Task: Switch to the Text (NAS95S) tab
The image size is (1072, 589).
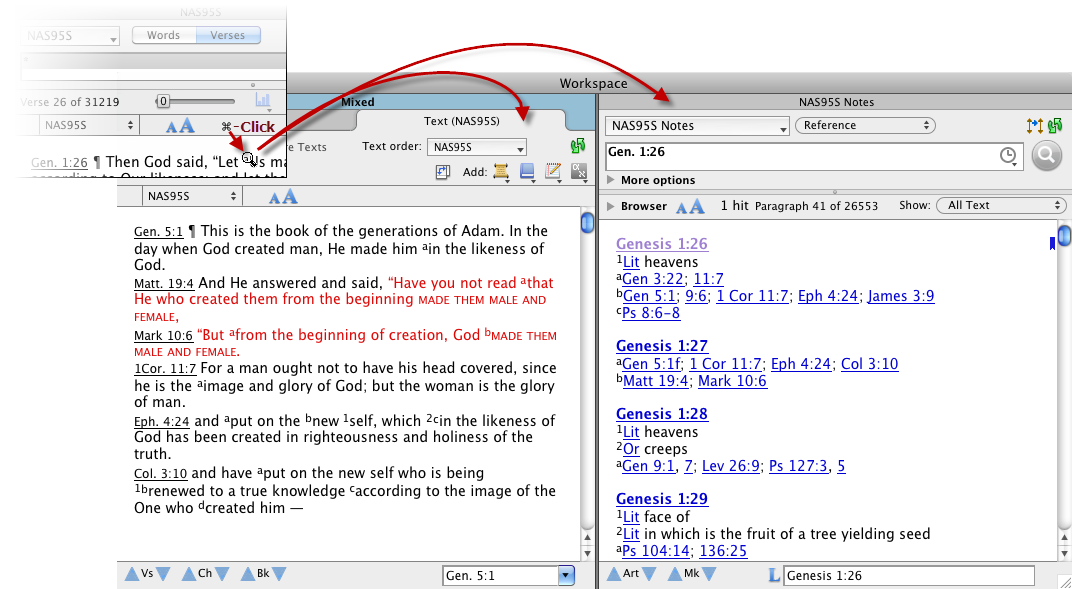Action: 461,121
